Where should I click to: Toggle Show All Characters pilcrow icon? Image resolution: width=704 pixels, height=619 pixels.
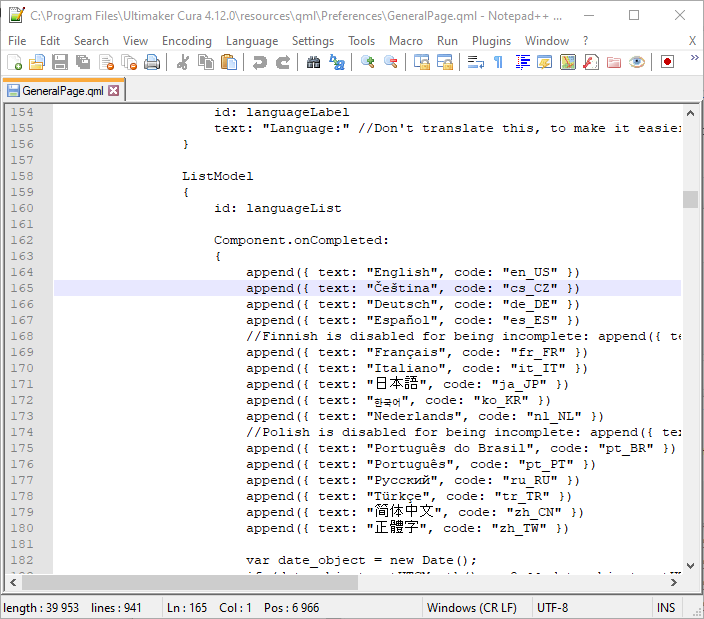pos(498,62)
